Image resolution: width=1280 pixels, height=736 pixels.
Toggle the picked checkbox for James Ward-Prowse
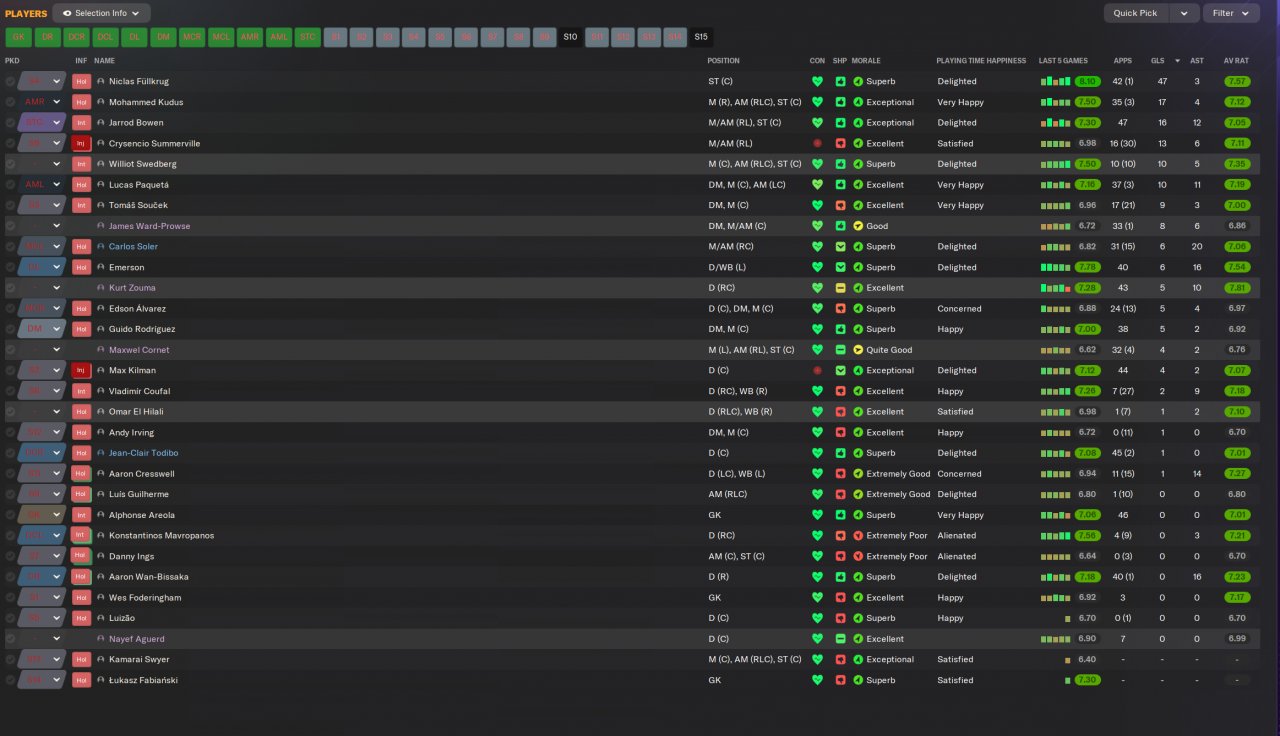10,226
